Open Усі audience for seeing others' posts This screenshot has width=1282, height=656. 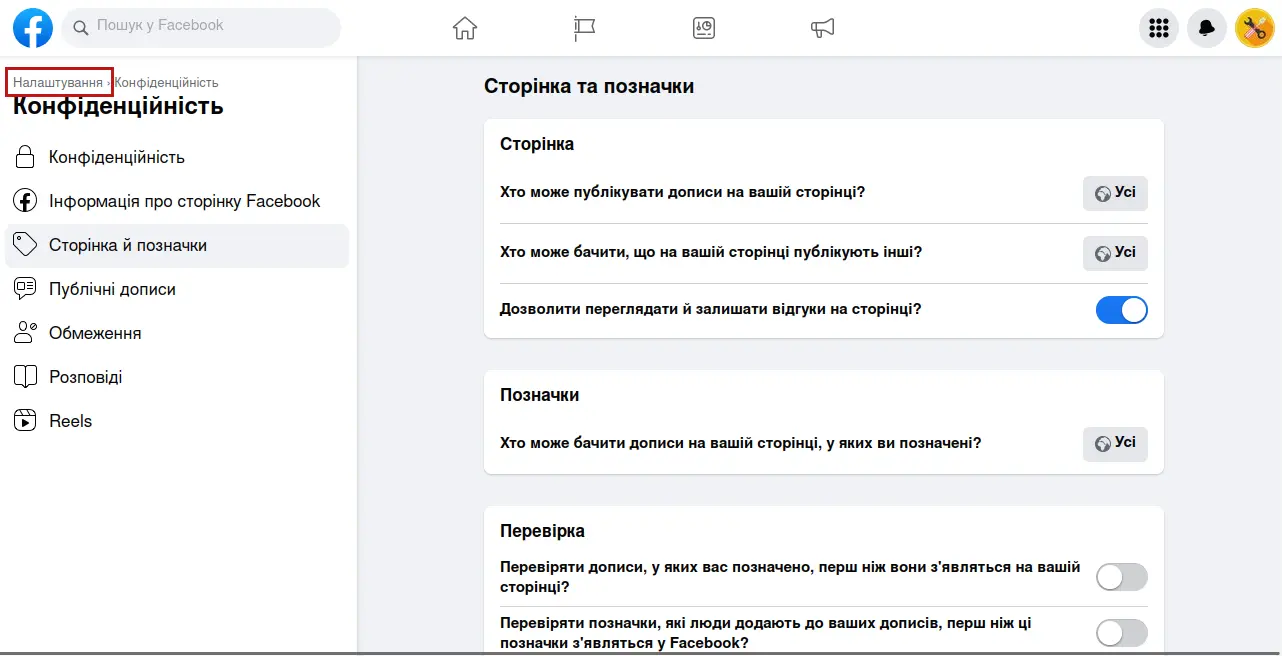pos(1115,253)
